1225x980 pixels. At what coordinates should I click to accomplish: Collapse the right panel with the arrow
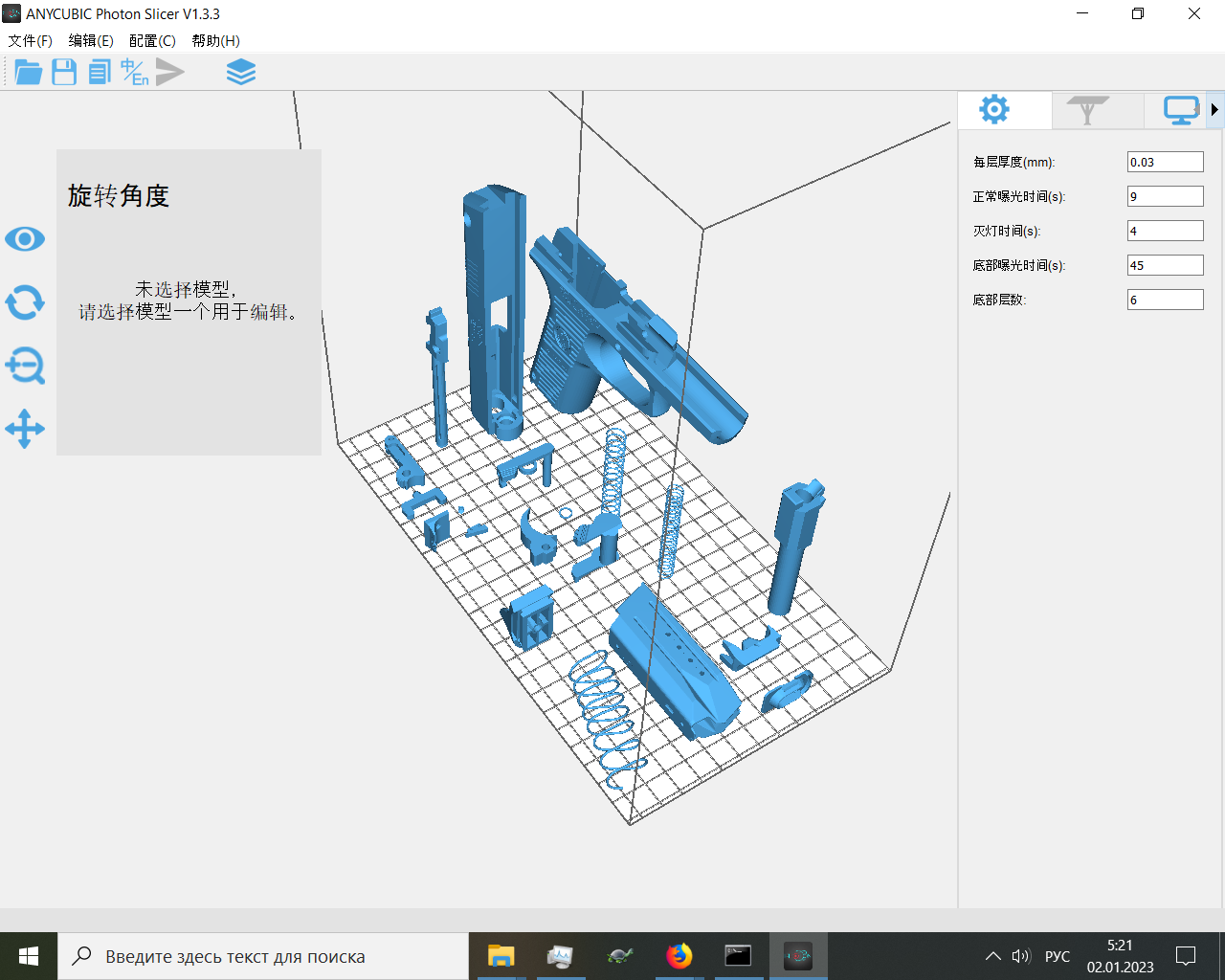[x=1215, y=110]
